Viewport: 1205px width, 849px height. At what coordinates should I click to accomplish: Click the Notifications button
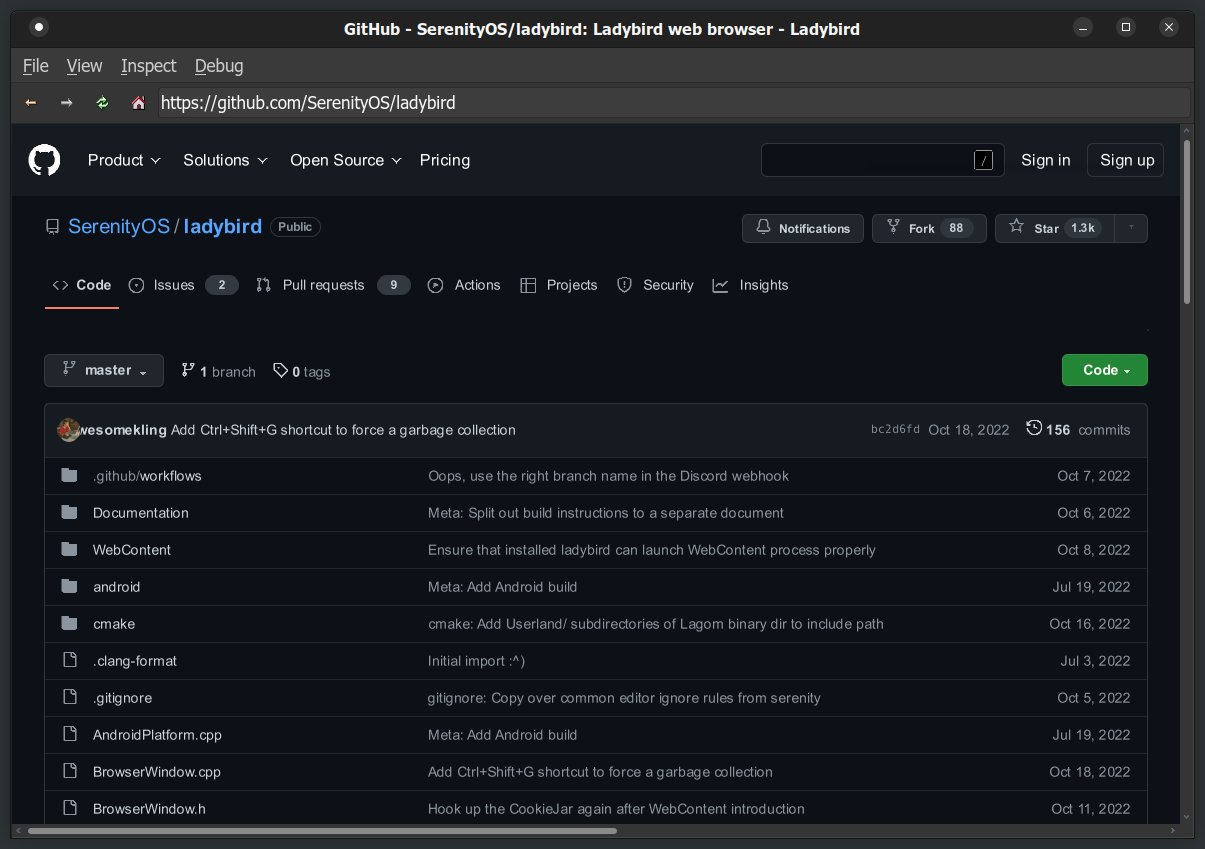pos(802,228)
